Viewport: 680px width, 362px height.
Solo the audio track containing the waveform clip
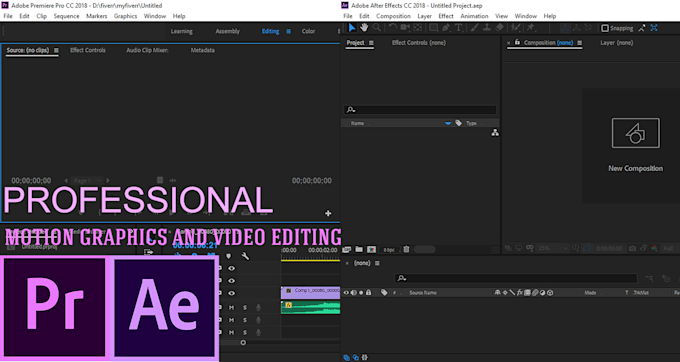click(245, 307)
